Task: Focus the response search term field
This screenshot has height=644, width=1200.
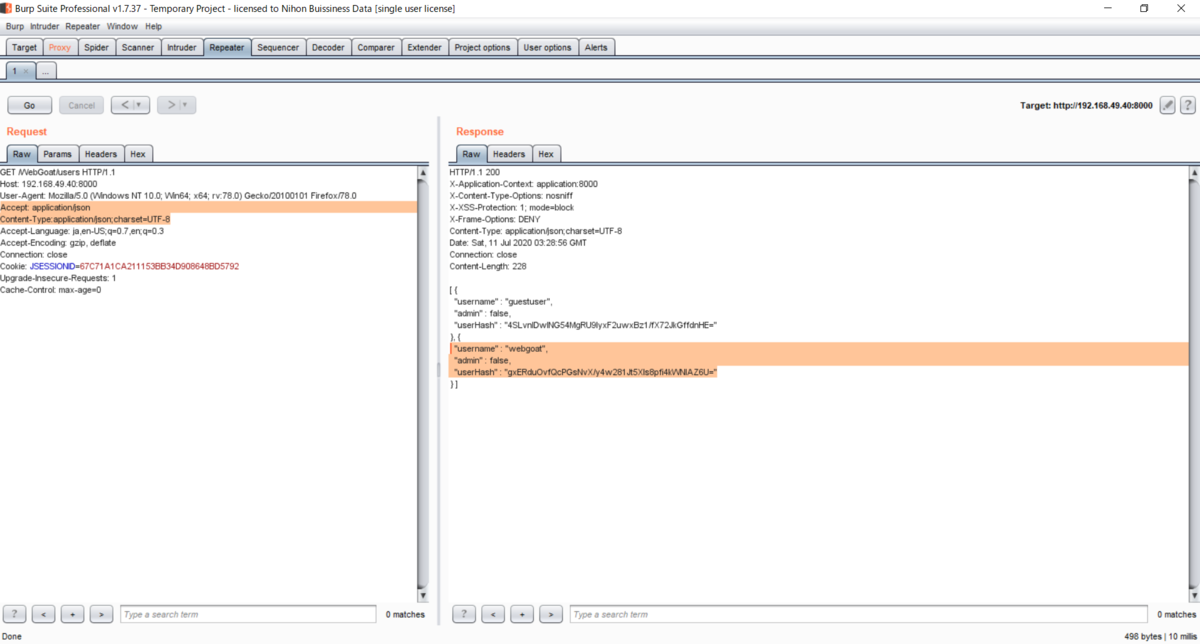Action: tap(859, 614)
